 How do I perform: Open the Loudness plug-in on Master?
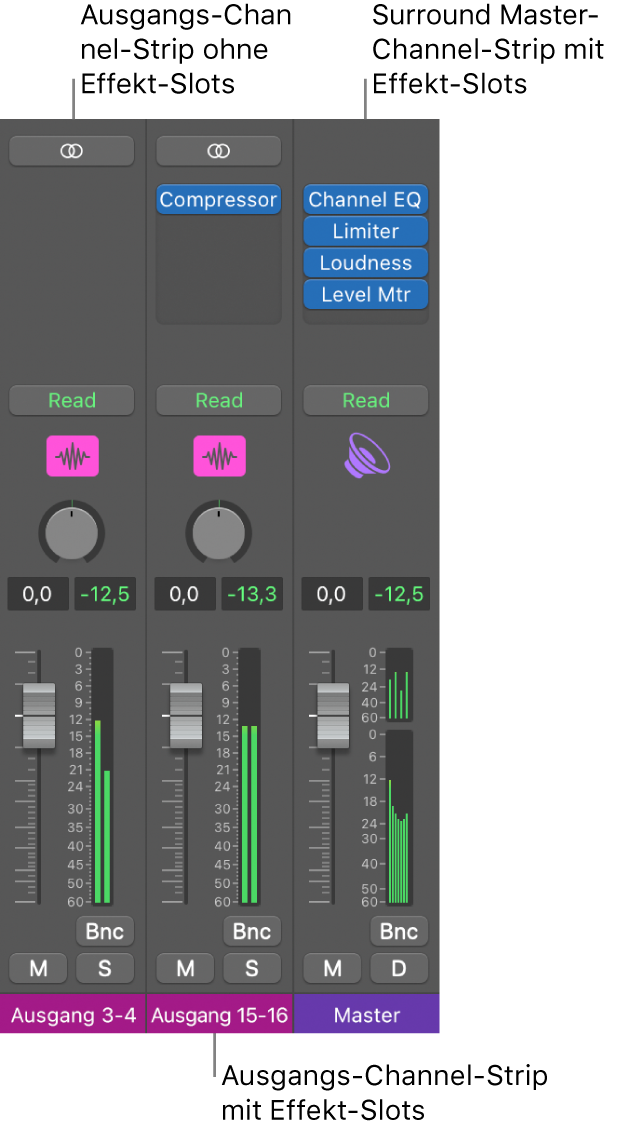[x=366, y=263]
